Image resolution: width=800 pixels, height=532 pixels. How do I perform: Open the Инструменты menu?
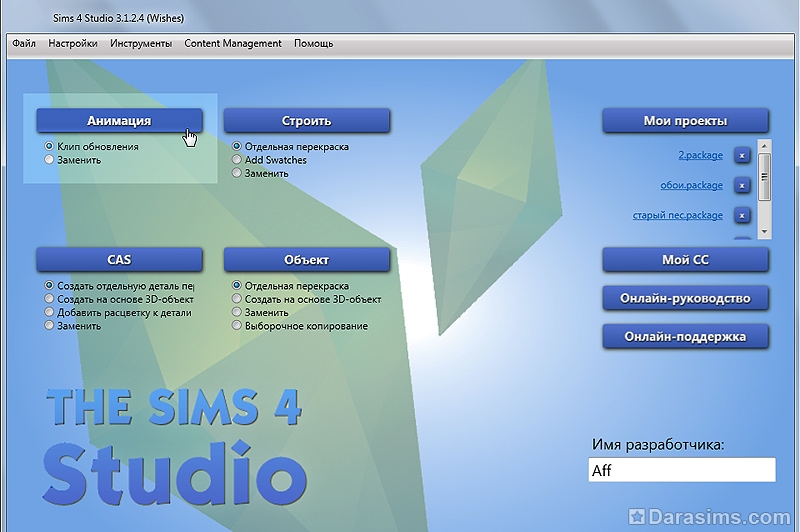(141, 43)
